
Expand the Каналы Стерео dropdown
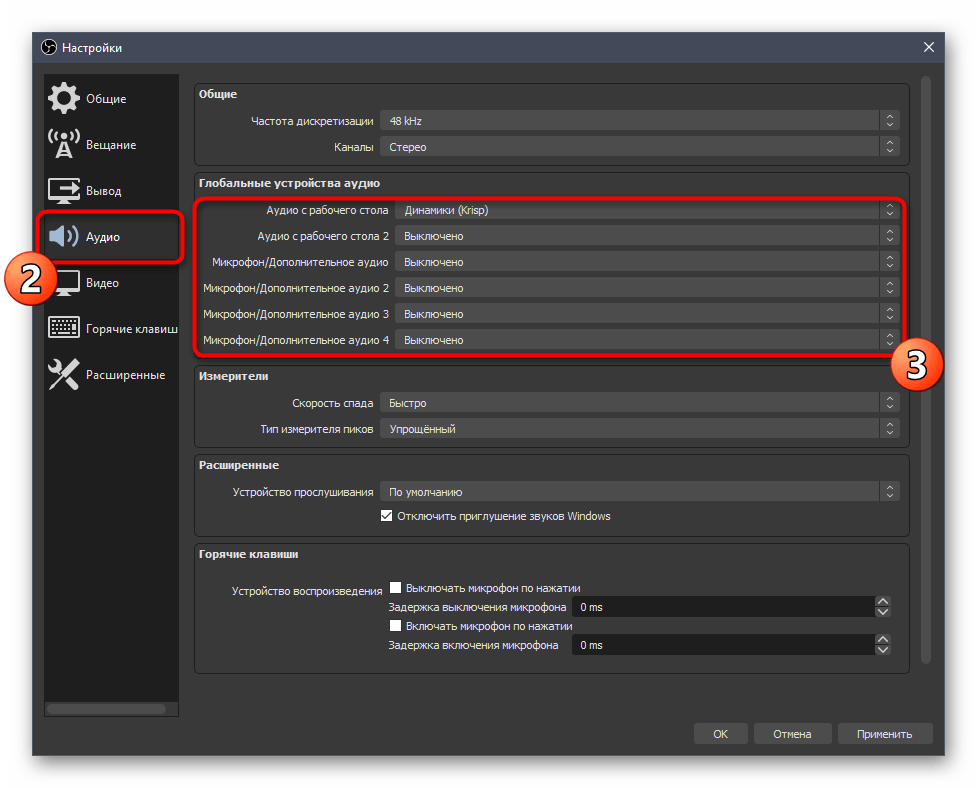(639, 147)
